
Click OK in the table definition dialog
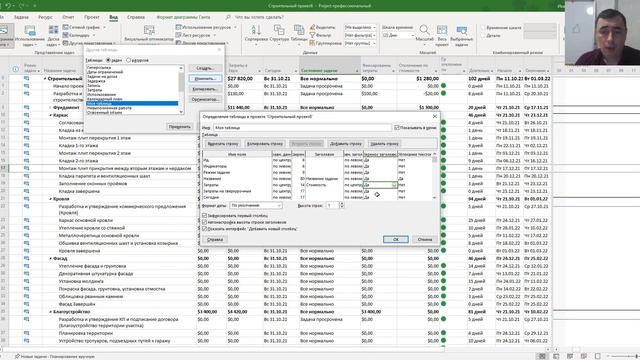click(x=396, y=239)
